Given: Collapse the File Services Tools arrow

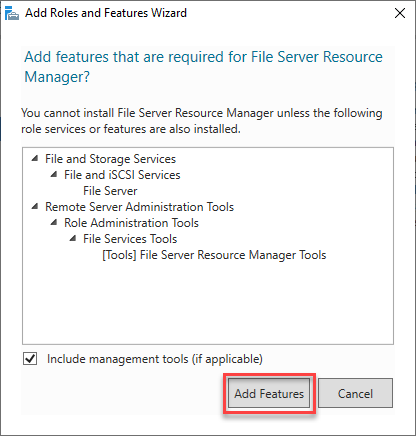Looking at the screenshot, I should tap(73, 238).
